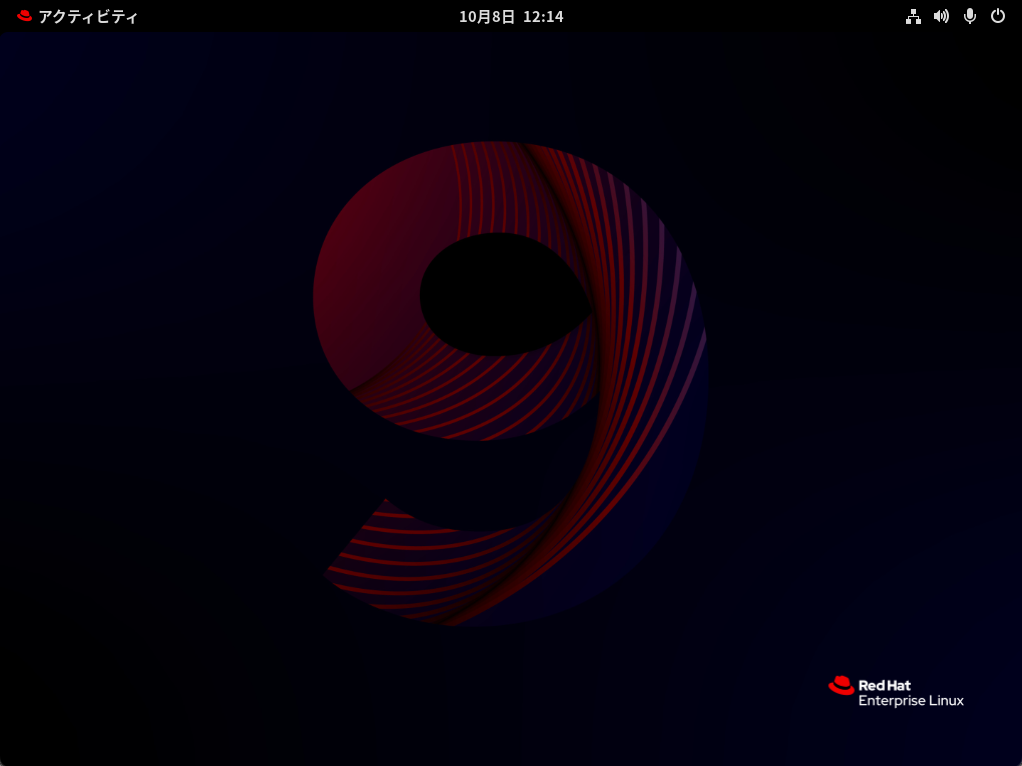Click the Red Hat icon in top bar
This screenshot has width=1022, height=766.
click(25, 16)
